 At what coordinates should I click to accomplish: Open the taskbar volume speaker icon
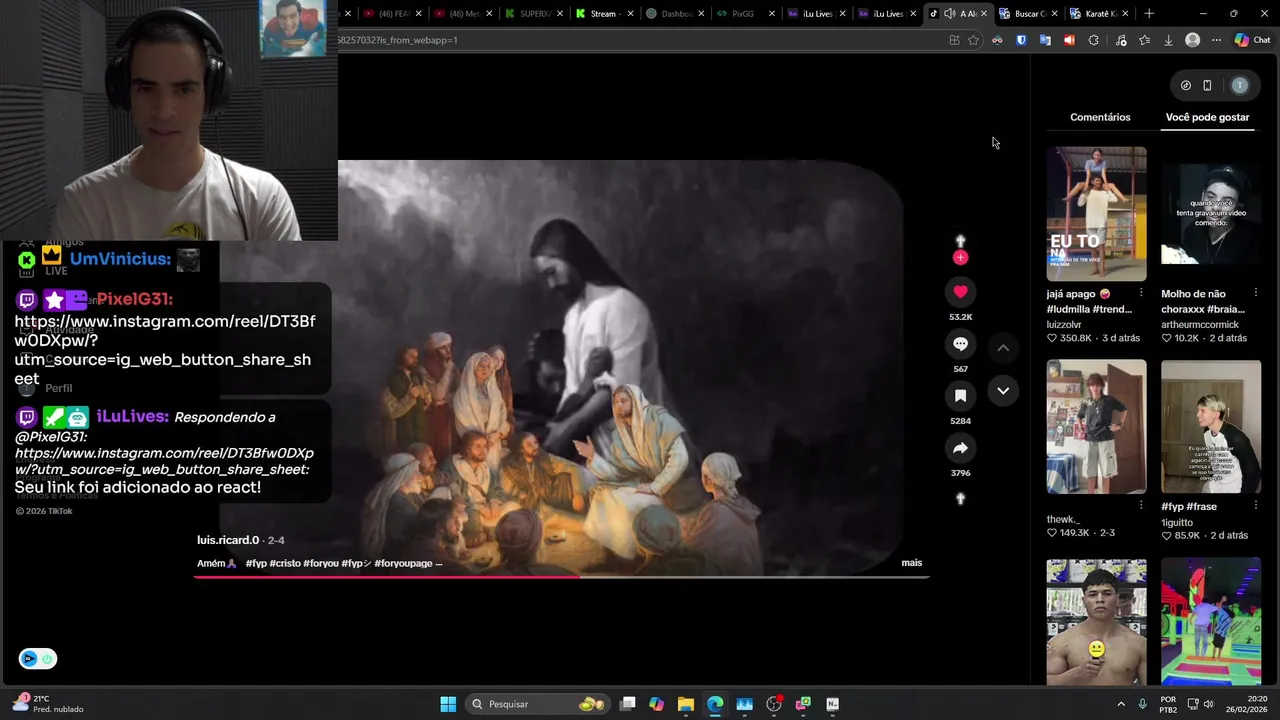pos(1209,704)
